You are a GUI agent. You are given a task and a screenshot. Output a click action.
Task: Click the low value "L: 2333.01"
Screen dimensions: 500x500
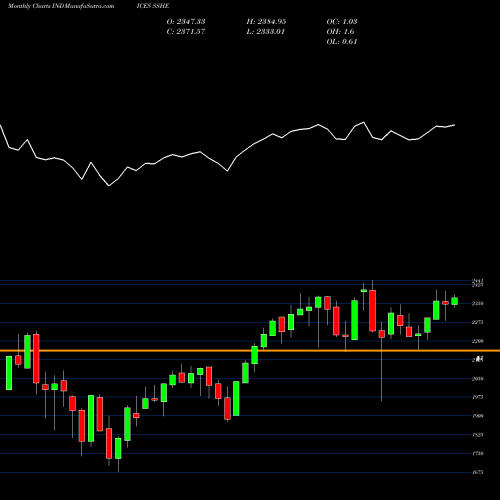[266, 32]
